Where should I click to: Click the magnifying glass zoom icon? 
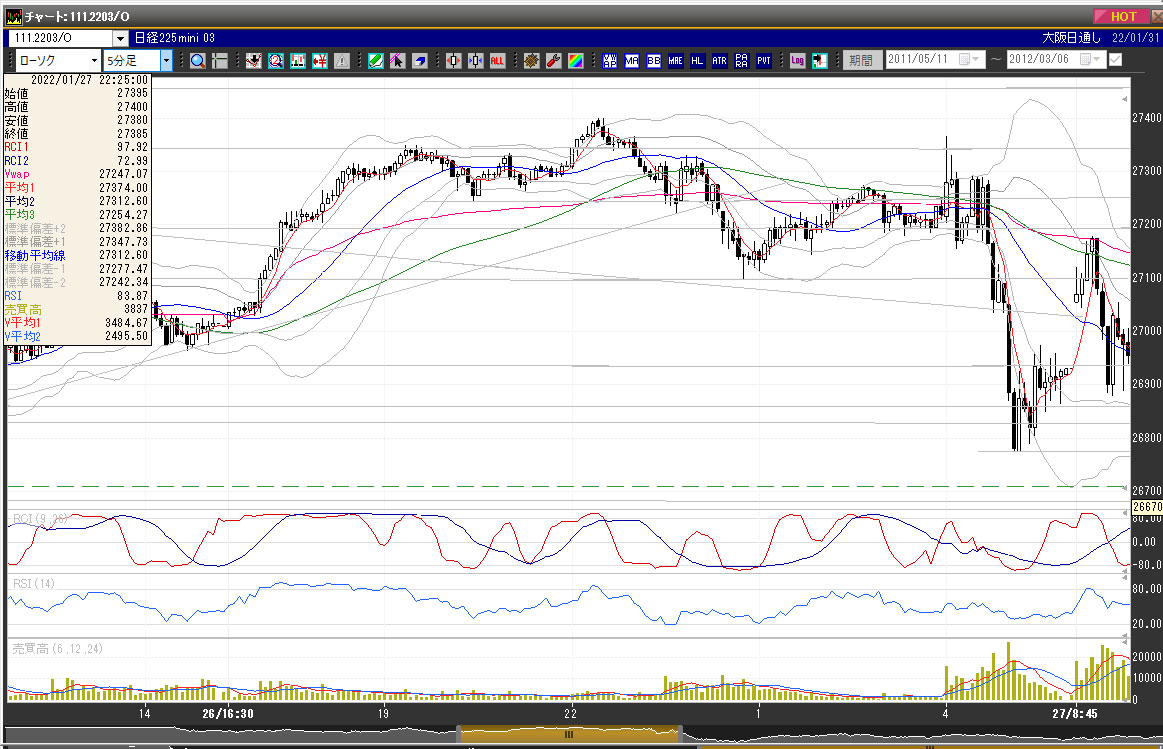tap(198, 60)
